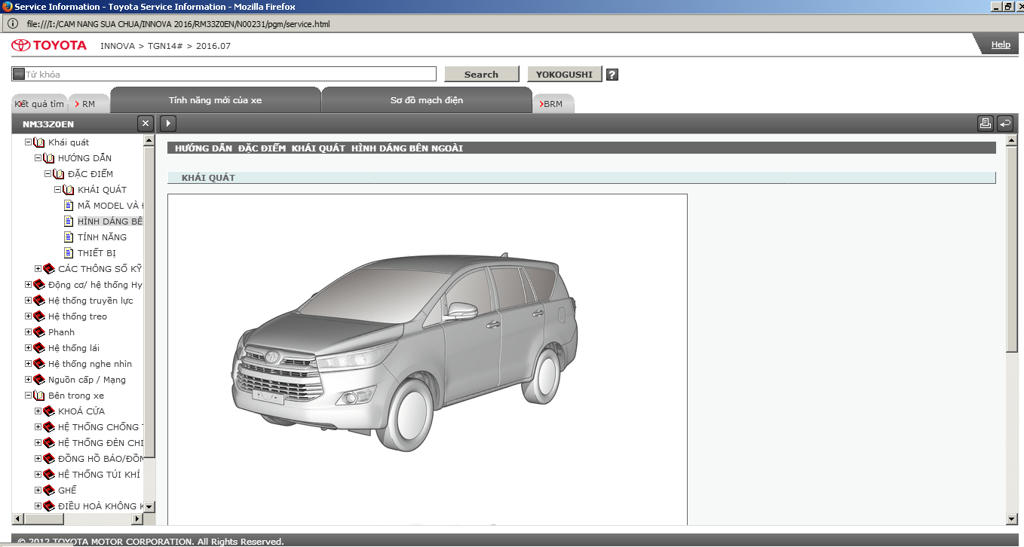Screen dimensions: 1024x547
Task: Expand Nguồn cấp / Mạng node
Action: (x=28, y=379)
